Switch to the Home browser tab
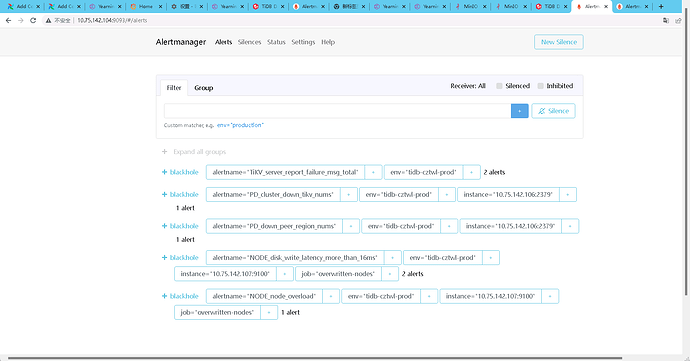This screenshot has width=690, height=361. [147, 7]
